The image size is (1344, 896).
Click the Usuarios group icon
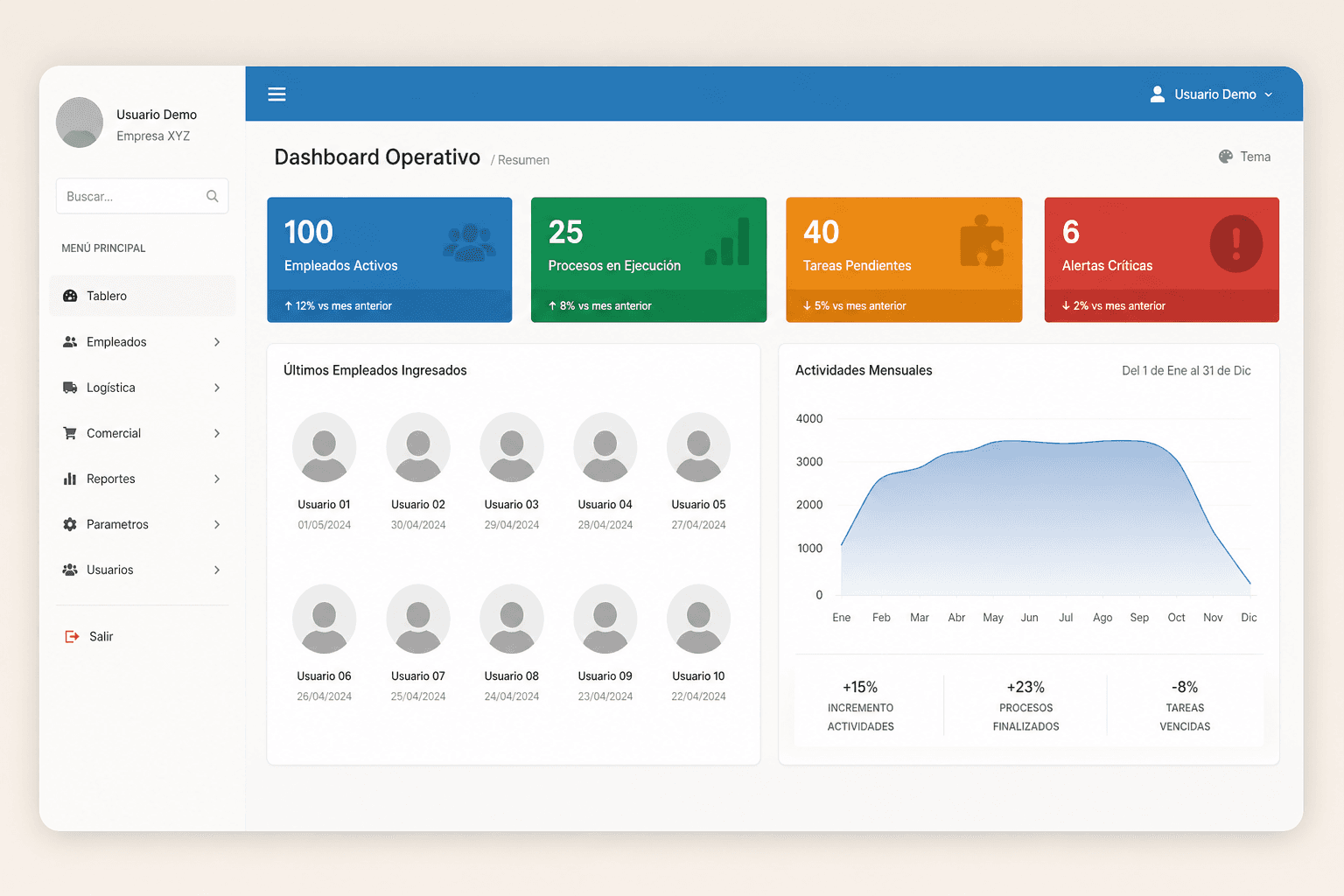(x=70, y=570)
